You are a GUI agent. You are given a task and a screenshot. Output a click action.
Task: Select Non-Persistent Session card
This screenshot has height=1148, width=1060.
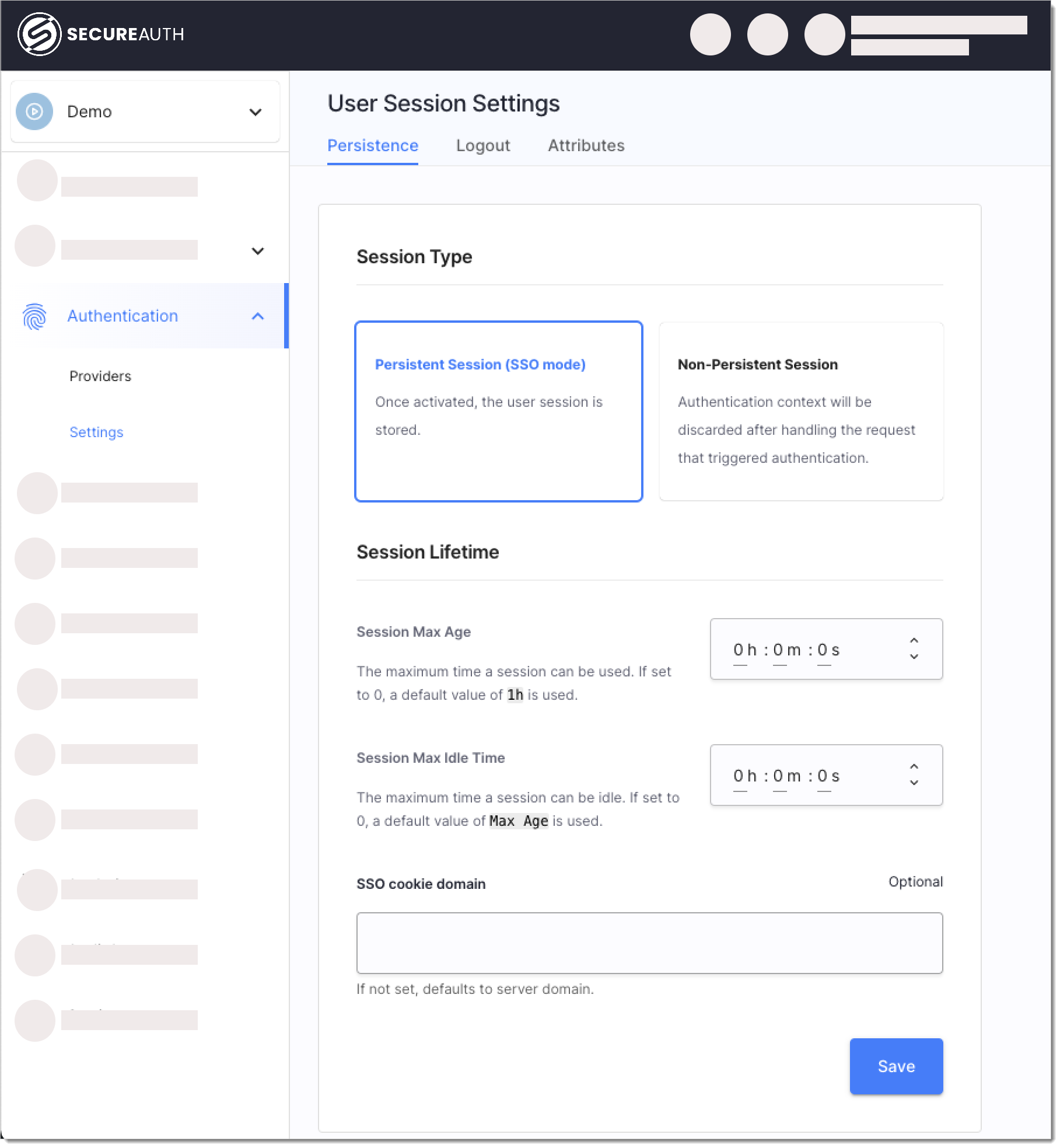click(x=801, y=411)
